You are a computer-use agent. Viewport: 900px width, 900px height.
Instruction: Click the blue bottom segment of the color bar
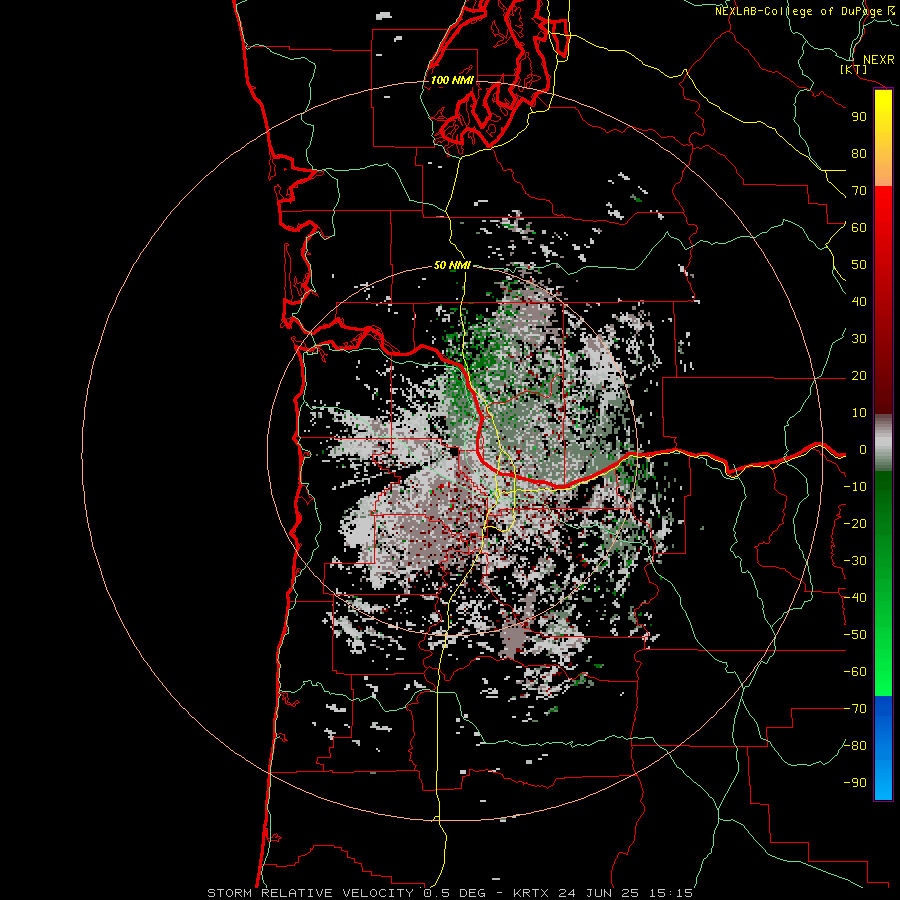tap(883, 747)
